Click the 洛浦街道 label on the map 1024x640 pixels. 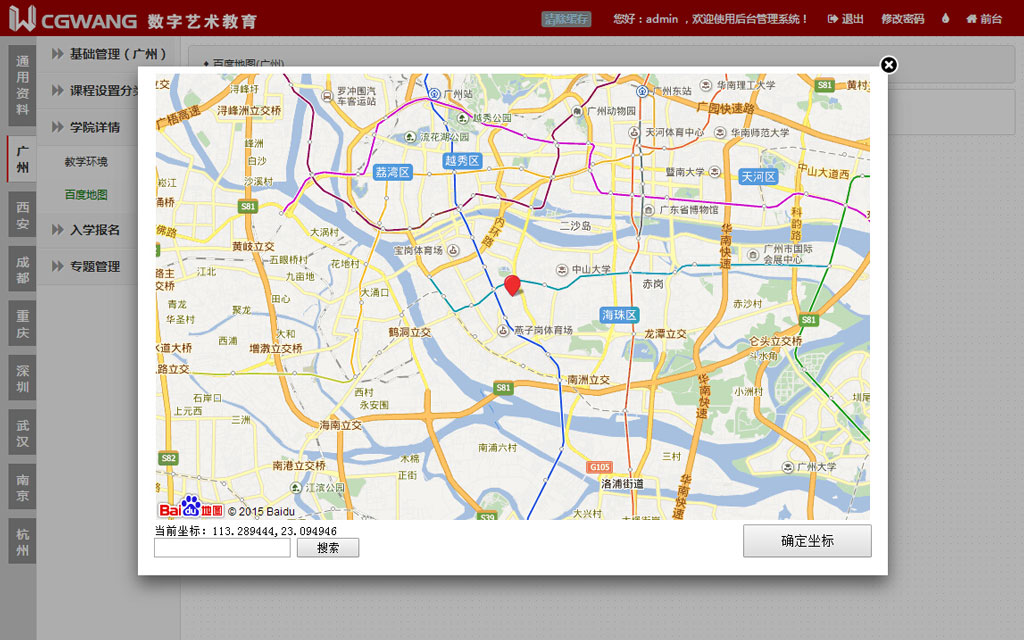pos(622,484)
